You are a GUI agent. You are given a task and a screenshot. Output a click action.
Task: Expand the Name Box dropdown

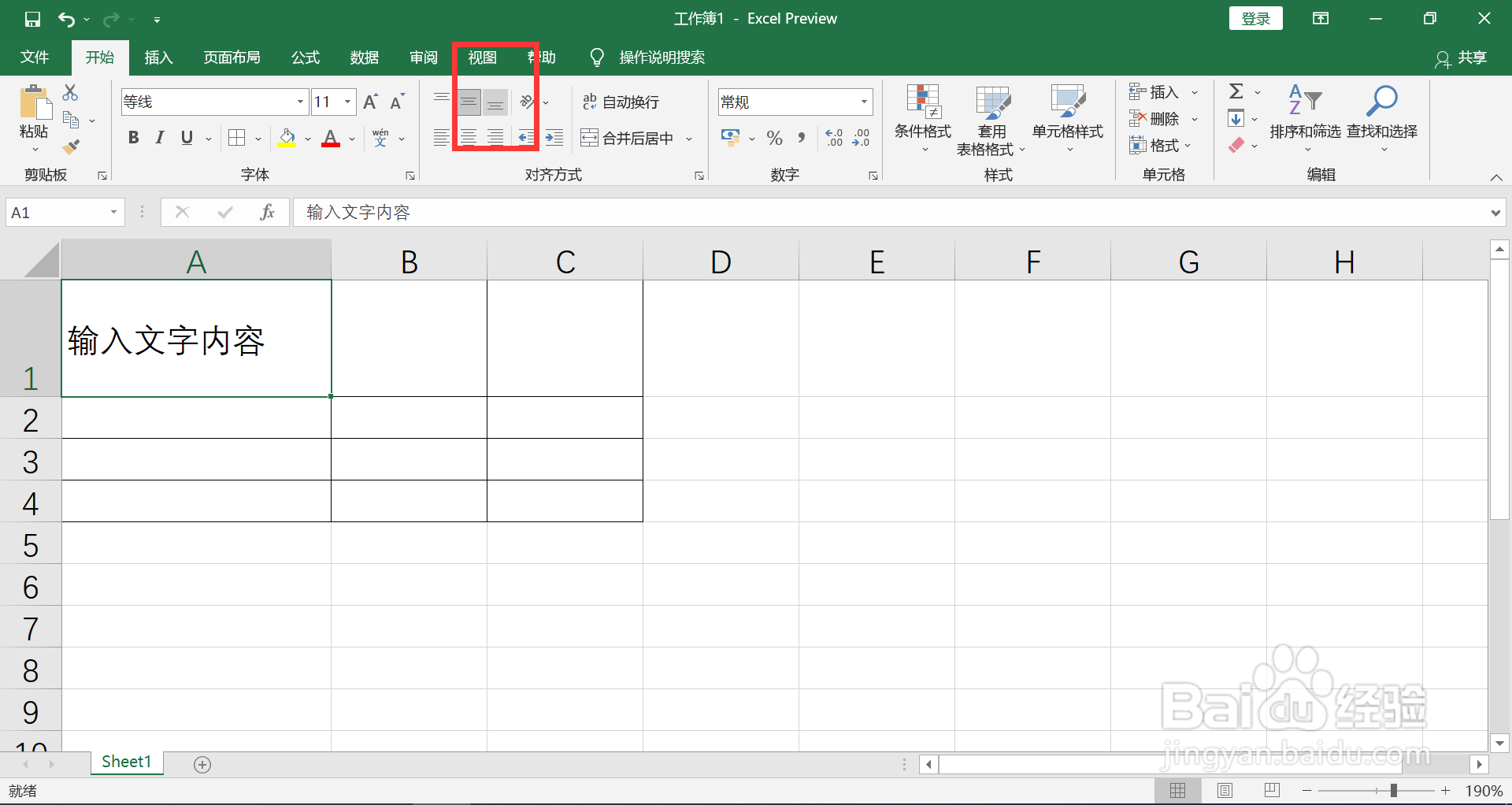[113, 212]
